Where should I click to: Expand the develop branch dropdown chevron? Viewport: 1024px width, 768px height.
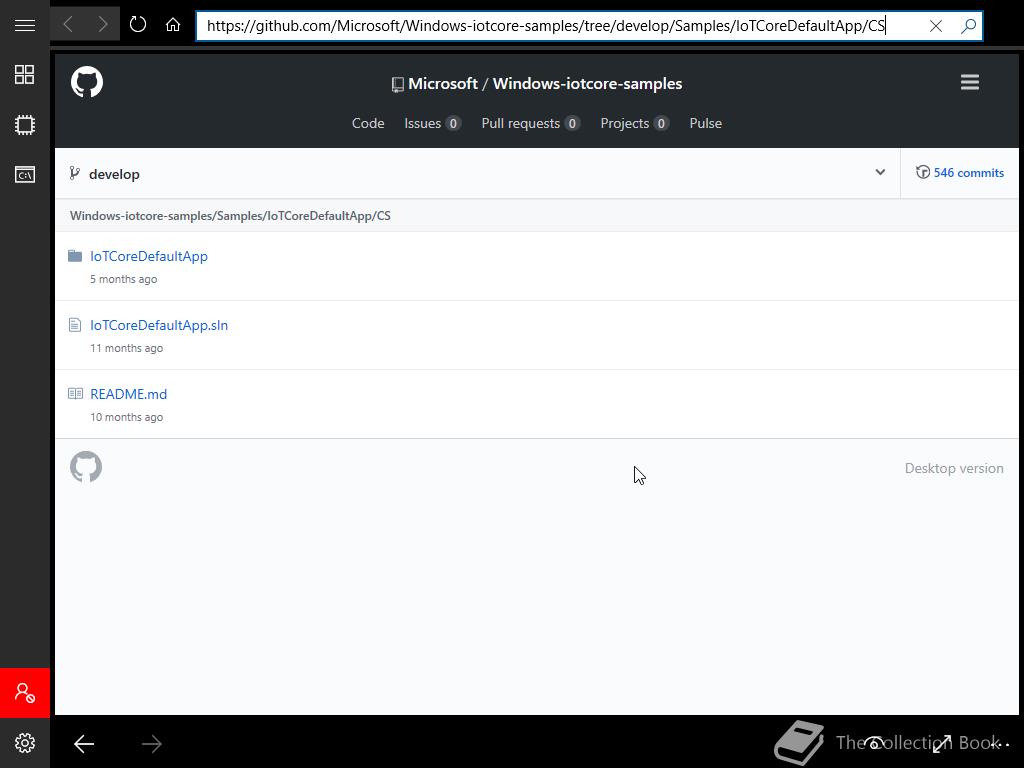point(880,172)
